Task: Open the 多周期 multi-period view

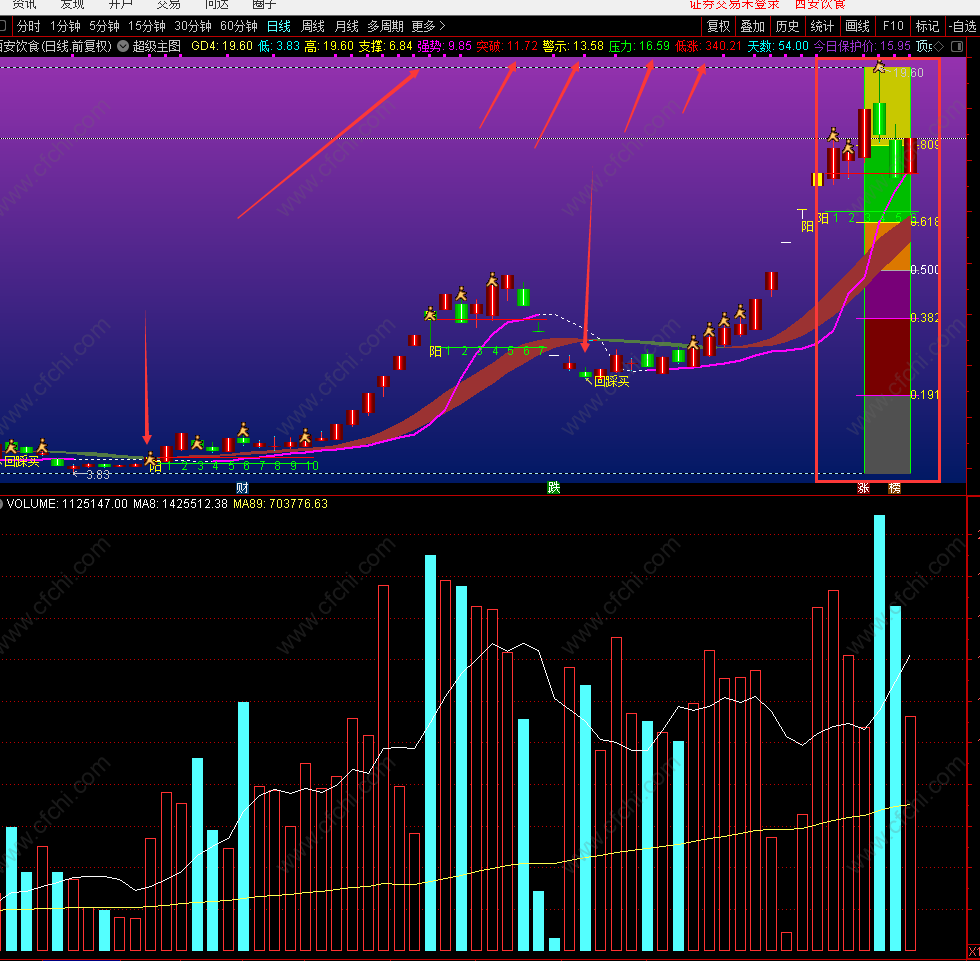Action: pos(385,26)
